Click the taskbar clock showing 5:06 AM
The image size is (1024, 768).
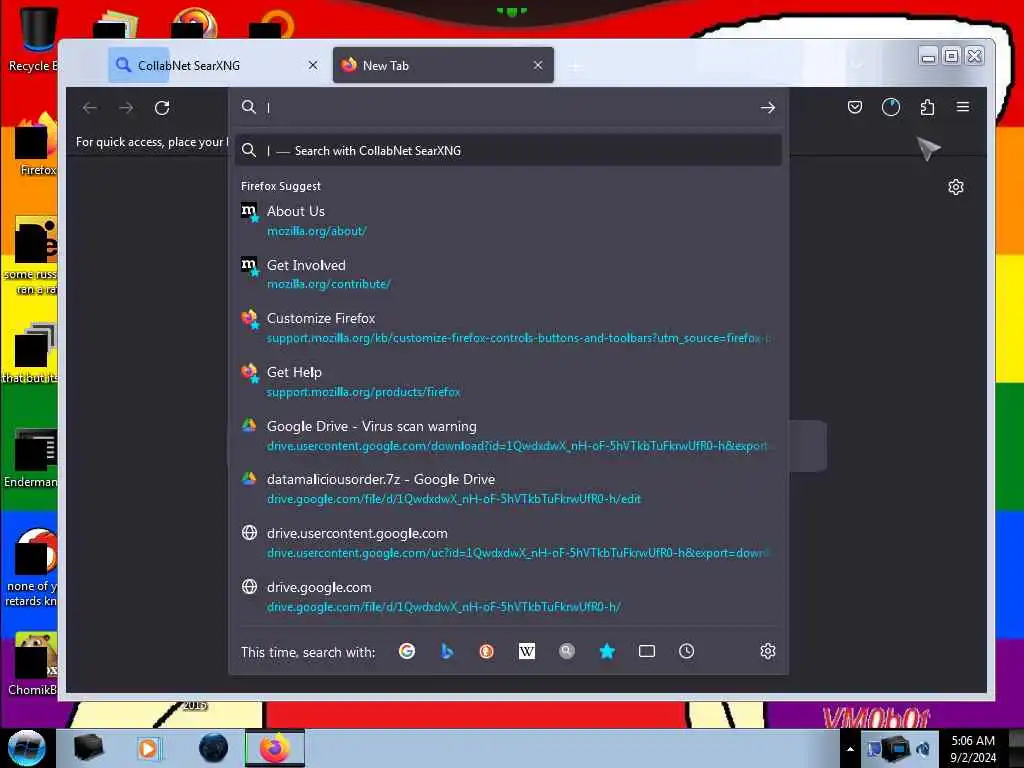(972, 748)
